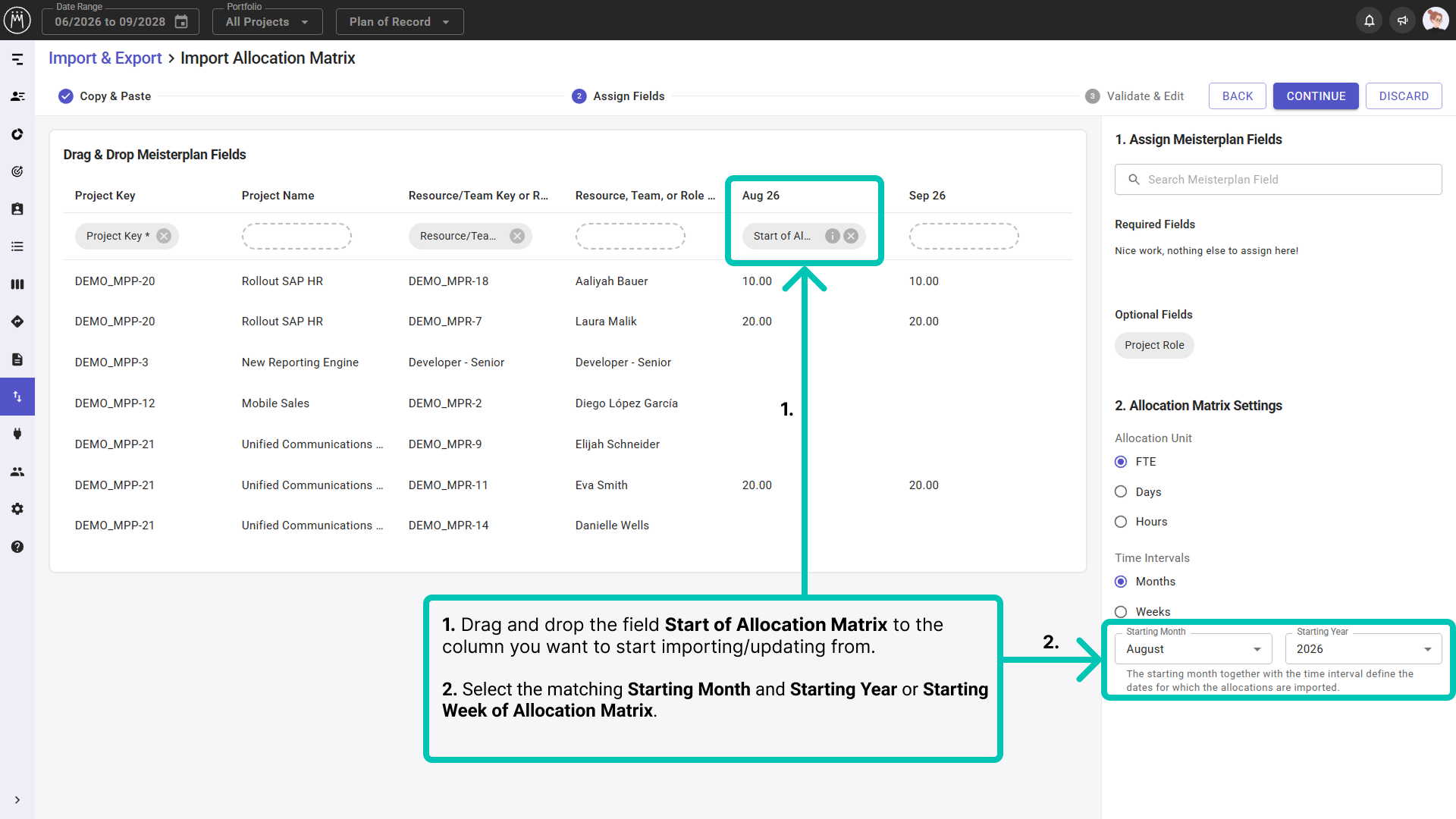Go to the Copy & Paste step
Viewport: 1456px width, 819px height.
(x=105, y=96)
